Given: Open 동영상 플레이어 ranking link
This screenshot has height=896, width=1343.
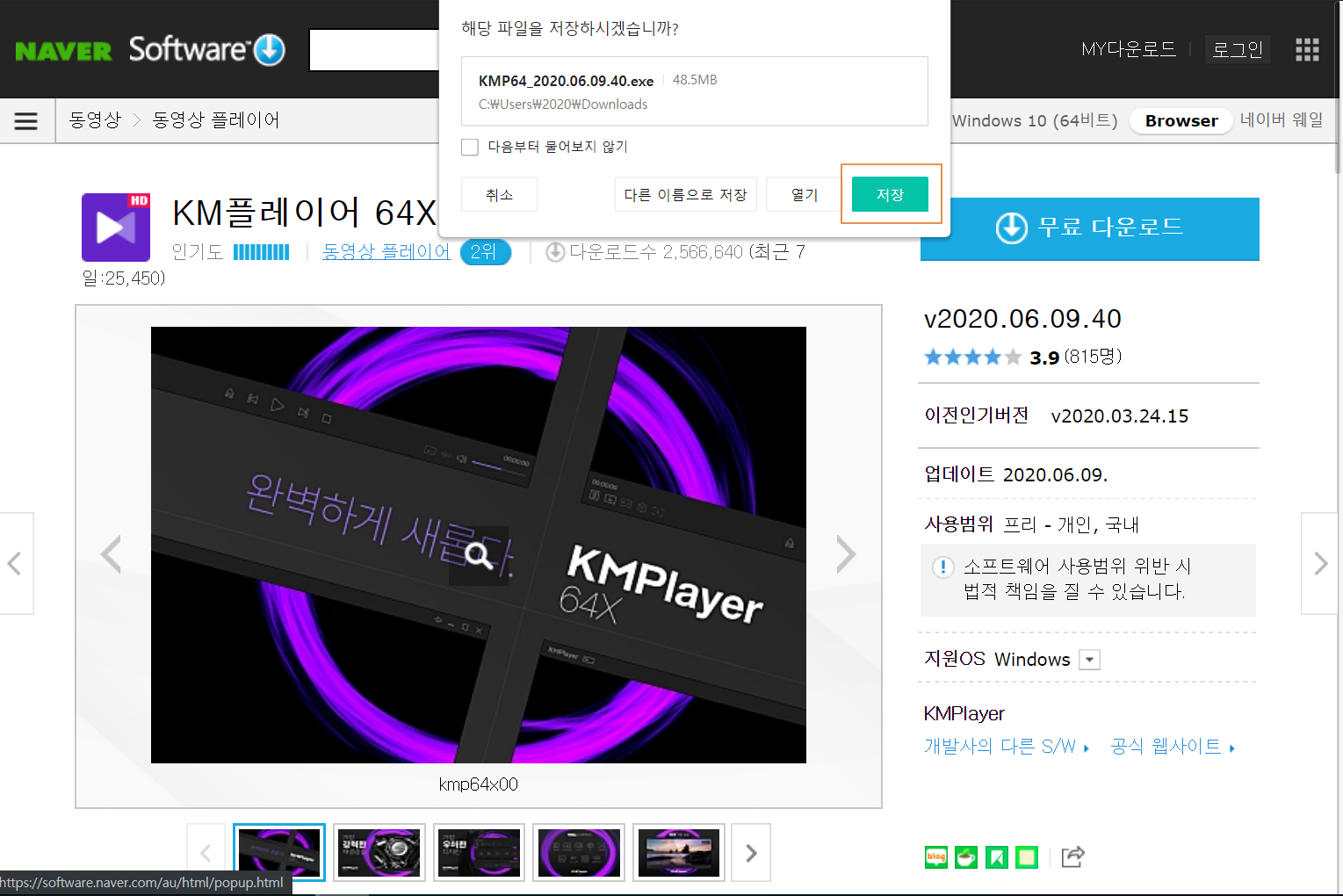Looking at the screenshot, I should coord(386,252).
